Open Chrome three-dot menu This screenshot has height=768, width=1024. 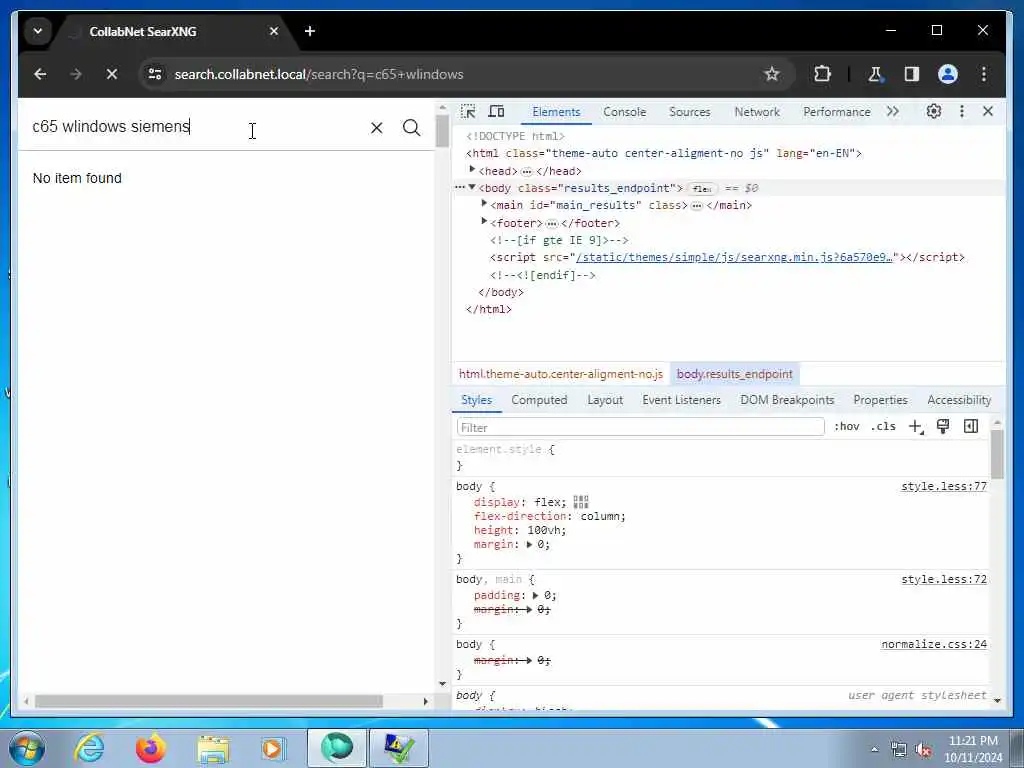[x=984, y=74]
